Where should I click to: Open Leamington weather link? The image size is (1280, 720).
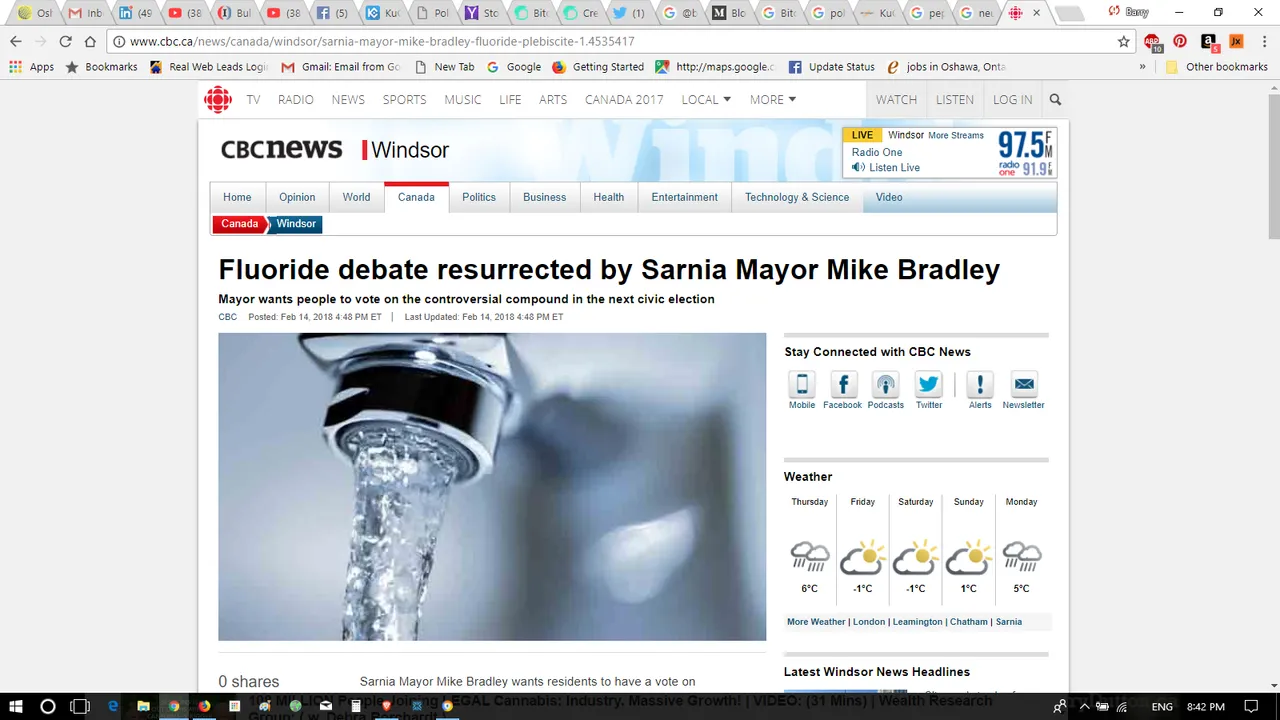coord(917,622)
